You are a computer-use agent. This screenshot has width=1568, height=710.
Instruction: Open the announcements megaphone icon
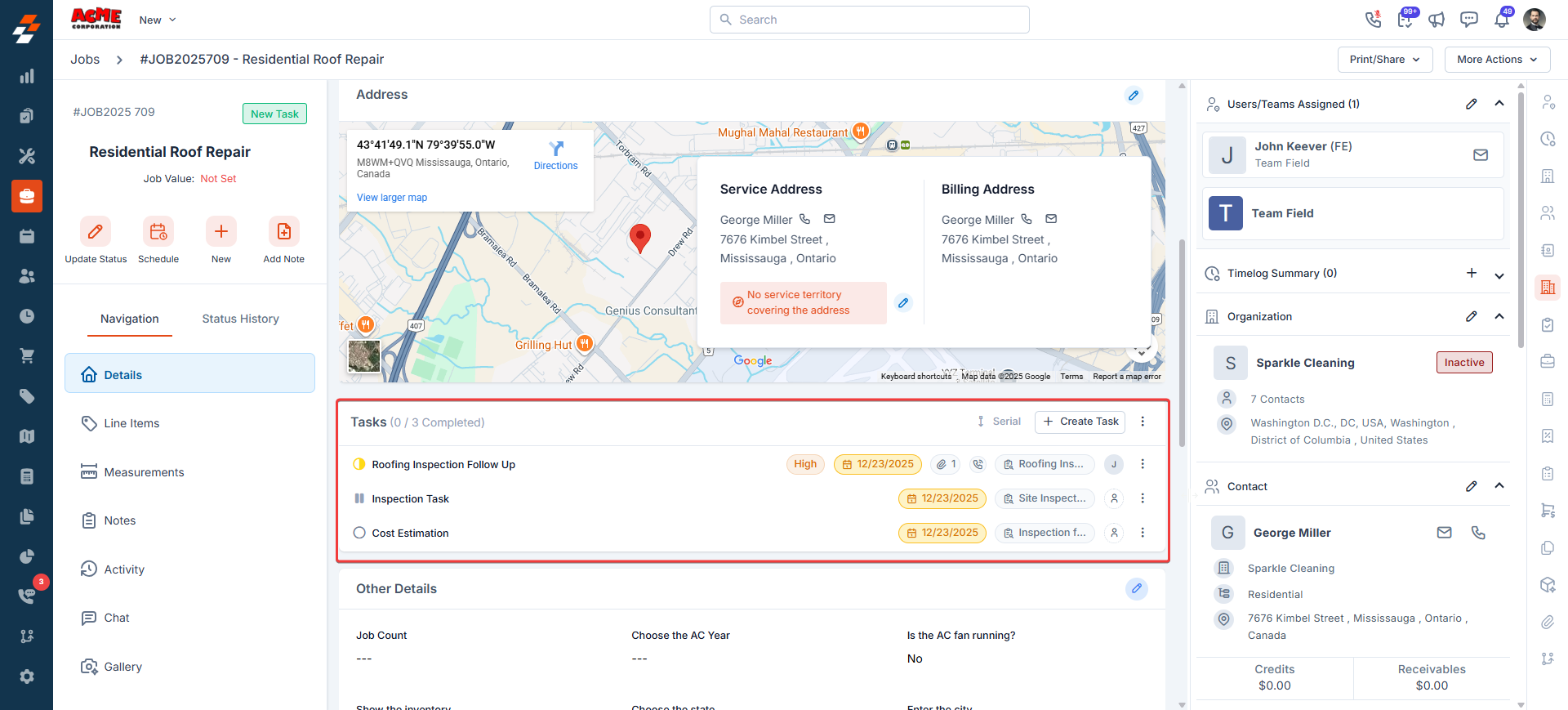click(1437, 19)
